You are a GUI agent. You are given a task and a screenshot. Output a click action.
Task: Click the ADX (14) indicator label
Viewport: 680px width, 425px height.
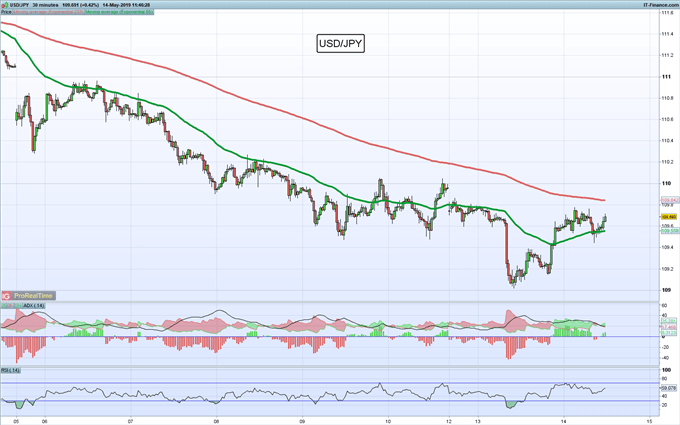pos(33,306)
